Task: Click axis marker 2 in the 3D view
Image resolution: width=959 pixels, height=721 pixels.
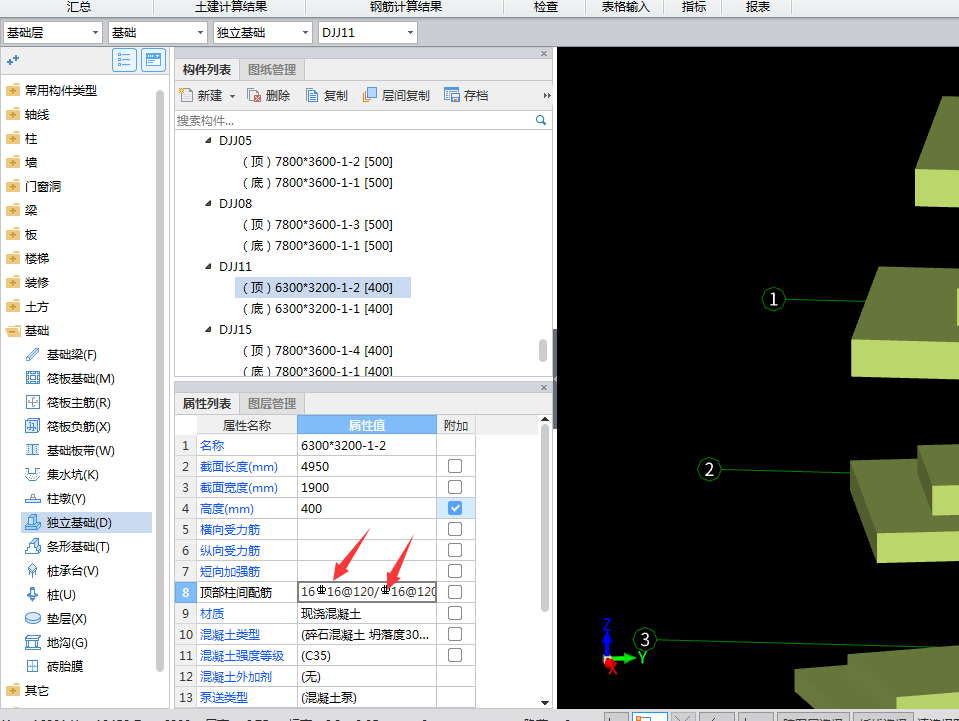Action: point(709,470)
